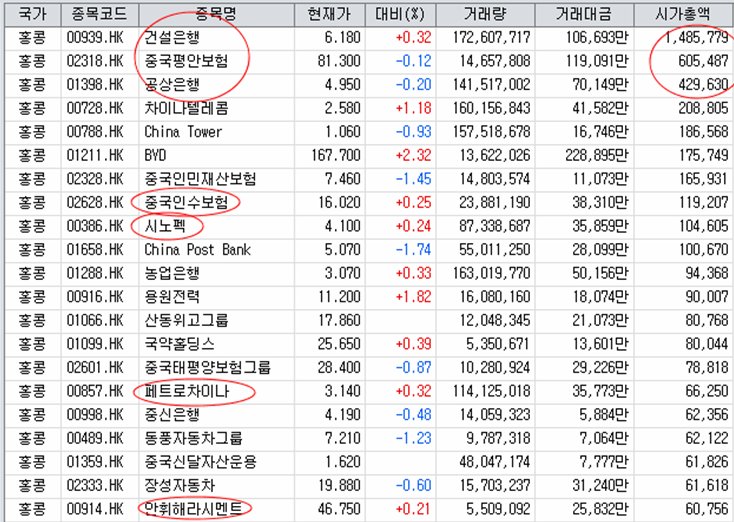The height and width of the screenshot is (522, 734).
Task: Click stock code 01398.HK
Action: (95, 85)
